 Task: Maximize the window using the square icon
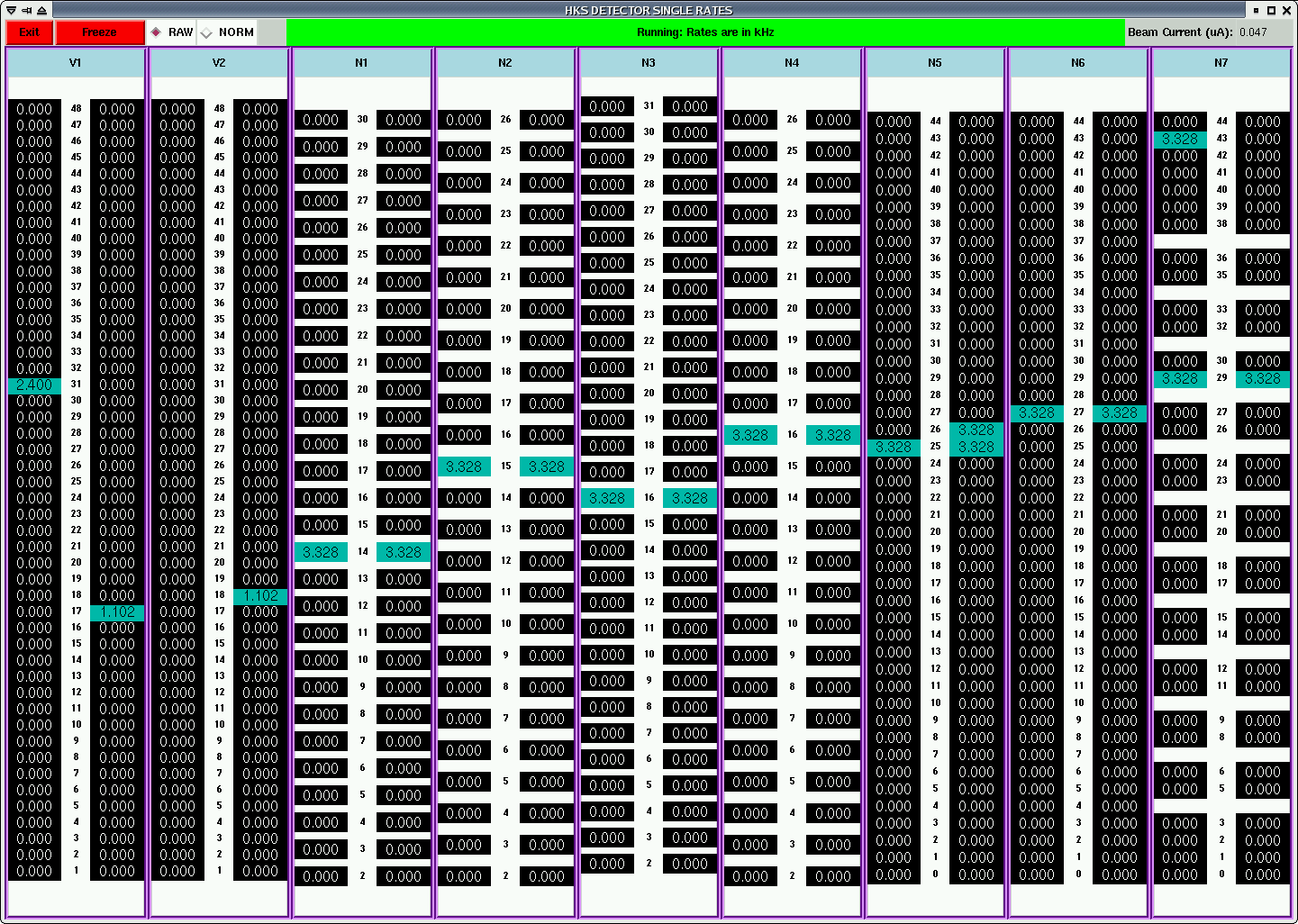pos(1271,10)
